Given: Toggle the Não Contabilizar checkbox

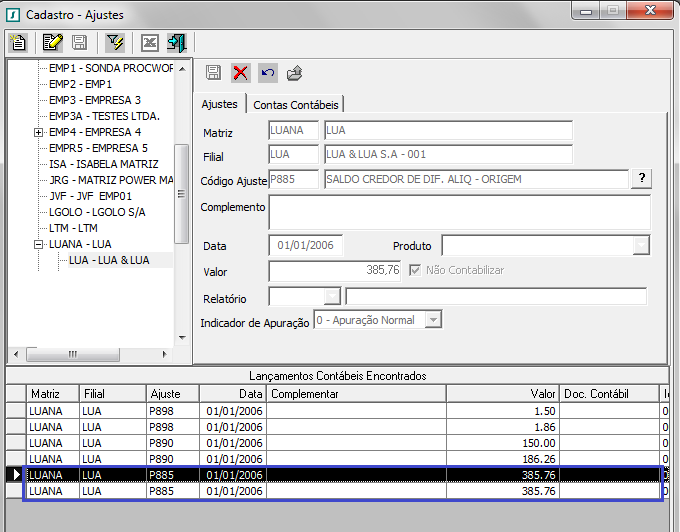Looking at the screenshot, I should click(417, 270).
